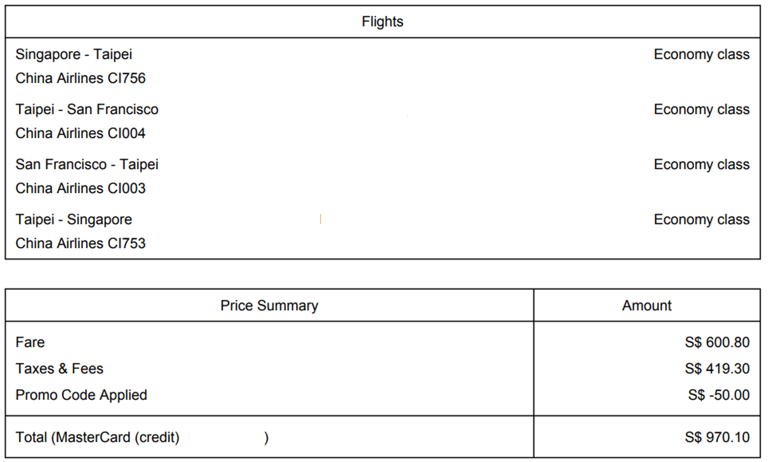Screen dimensions: 768x462
Task: Select the Taipei - San Francisco route
Action: click(x=87, y=109)
